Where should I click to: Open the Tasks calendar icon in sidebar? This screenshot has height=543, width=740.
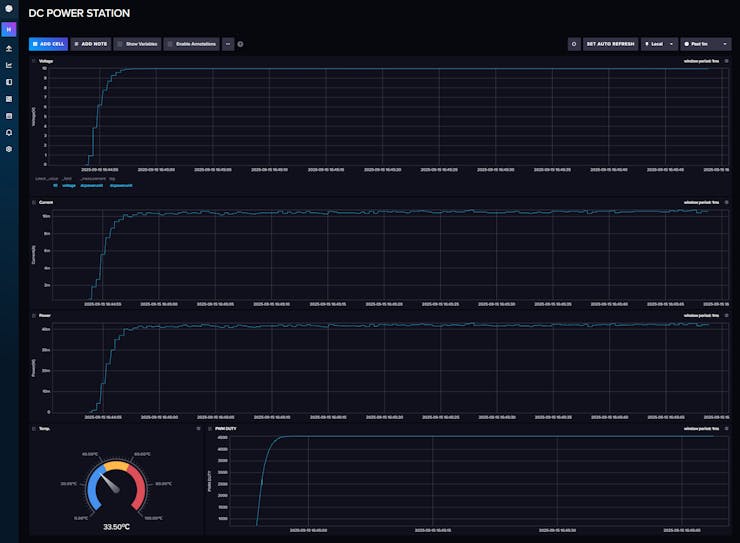click(9, 115)
